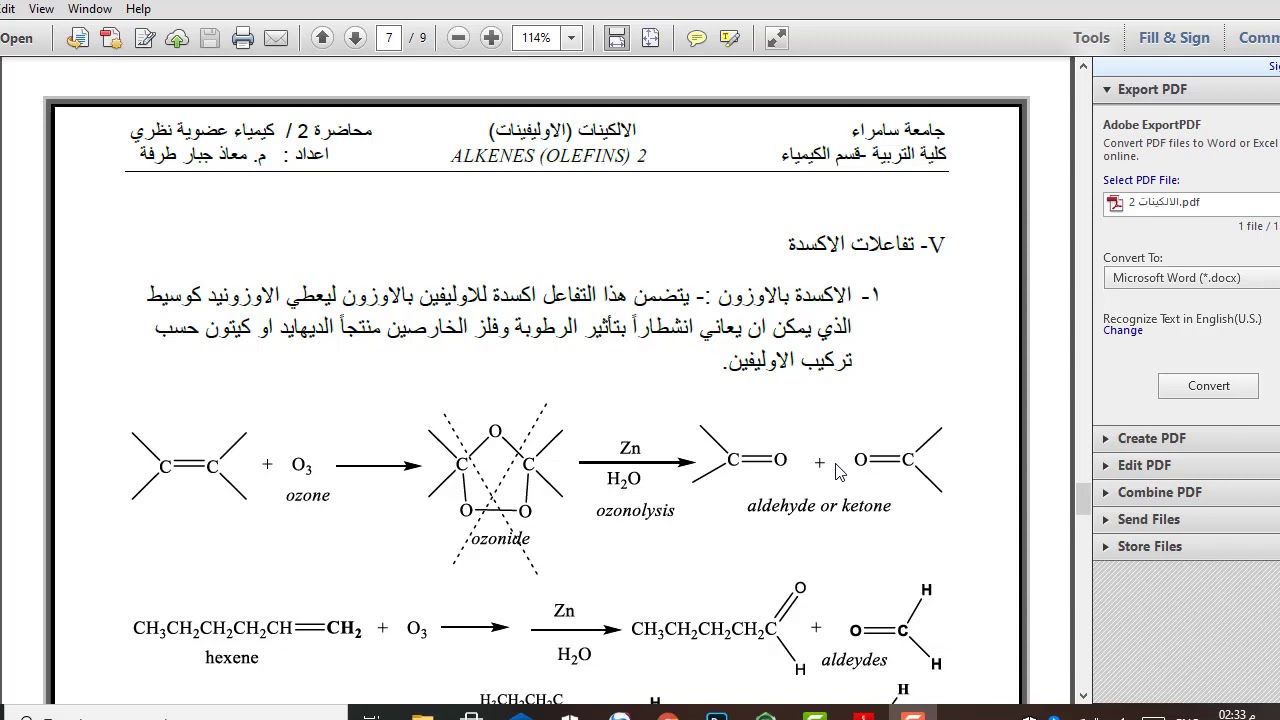Go to next page with down arrow
The width and height of the screenshot is (1280, 720).
point(355,38)
